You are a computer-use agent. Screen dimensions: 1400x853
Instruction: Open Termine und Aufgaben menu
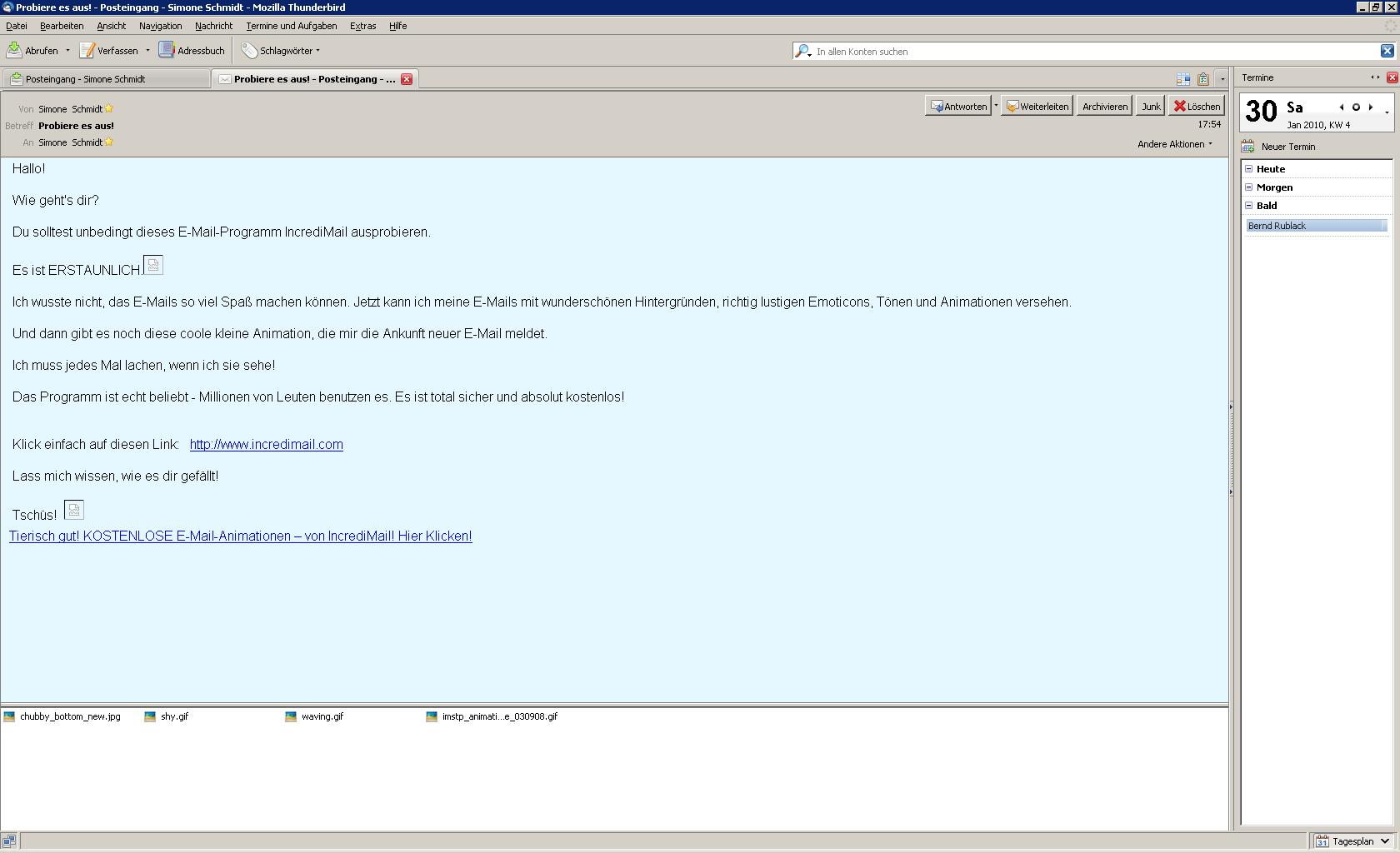point(291,26)
